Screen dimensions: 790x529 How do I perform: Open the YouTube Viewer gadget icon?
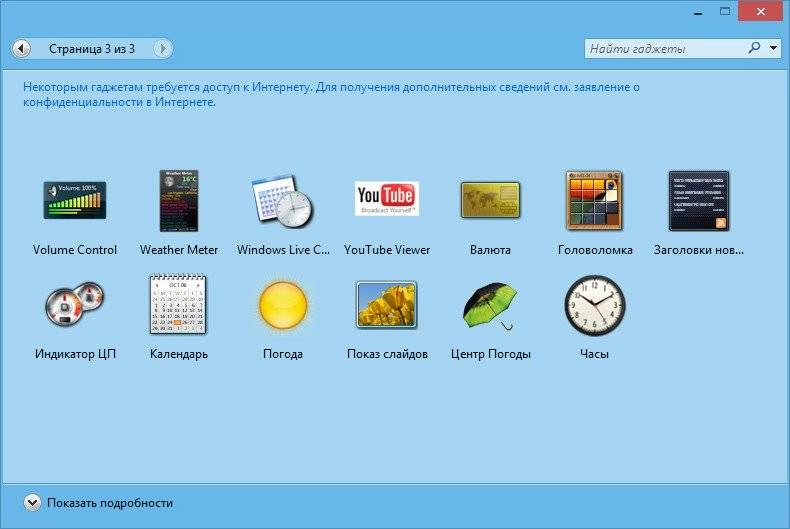click(386, 198)
